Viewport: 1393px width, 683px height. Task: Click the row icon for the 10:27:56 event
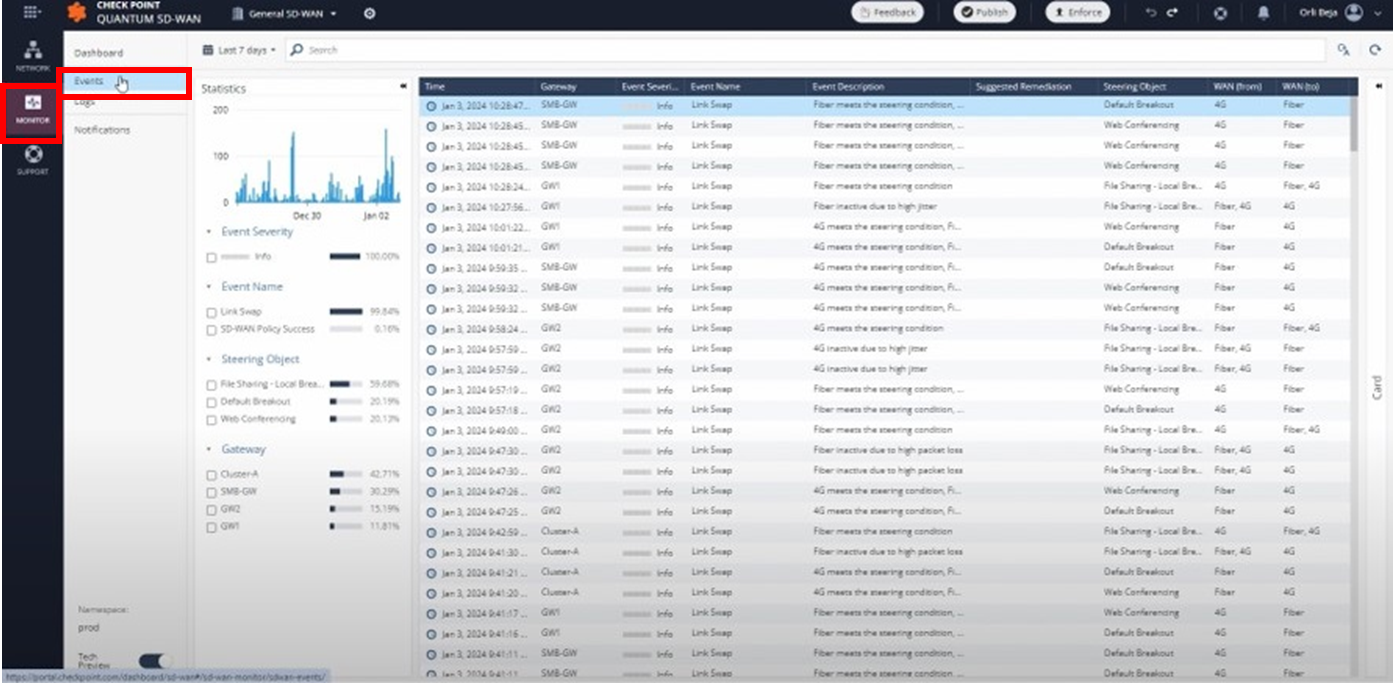[432, 207]
